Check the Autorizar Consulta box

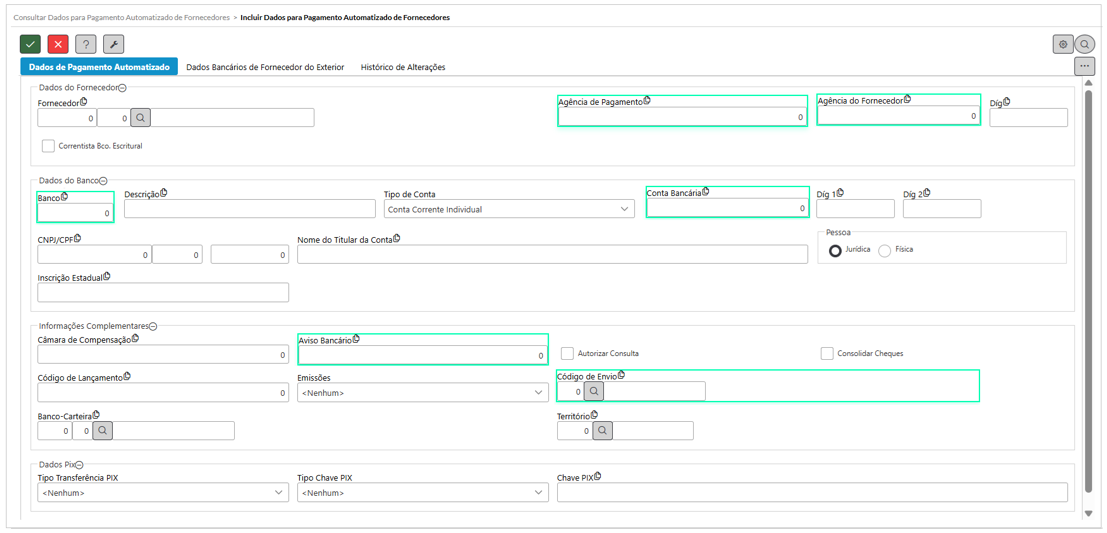pos(567,353)
